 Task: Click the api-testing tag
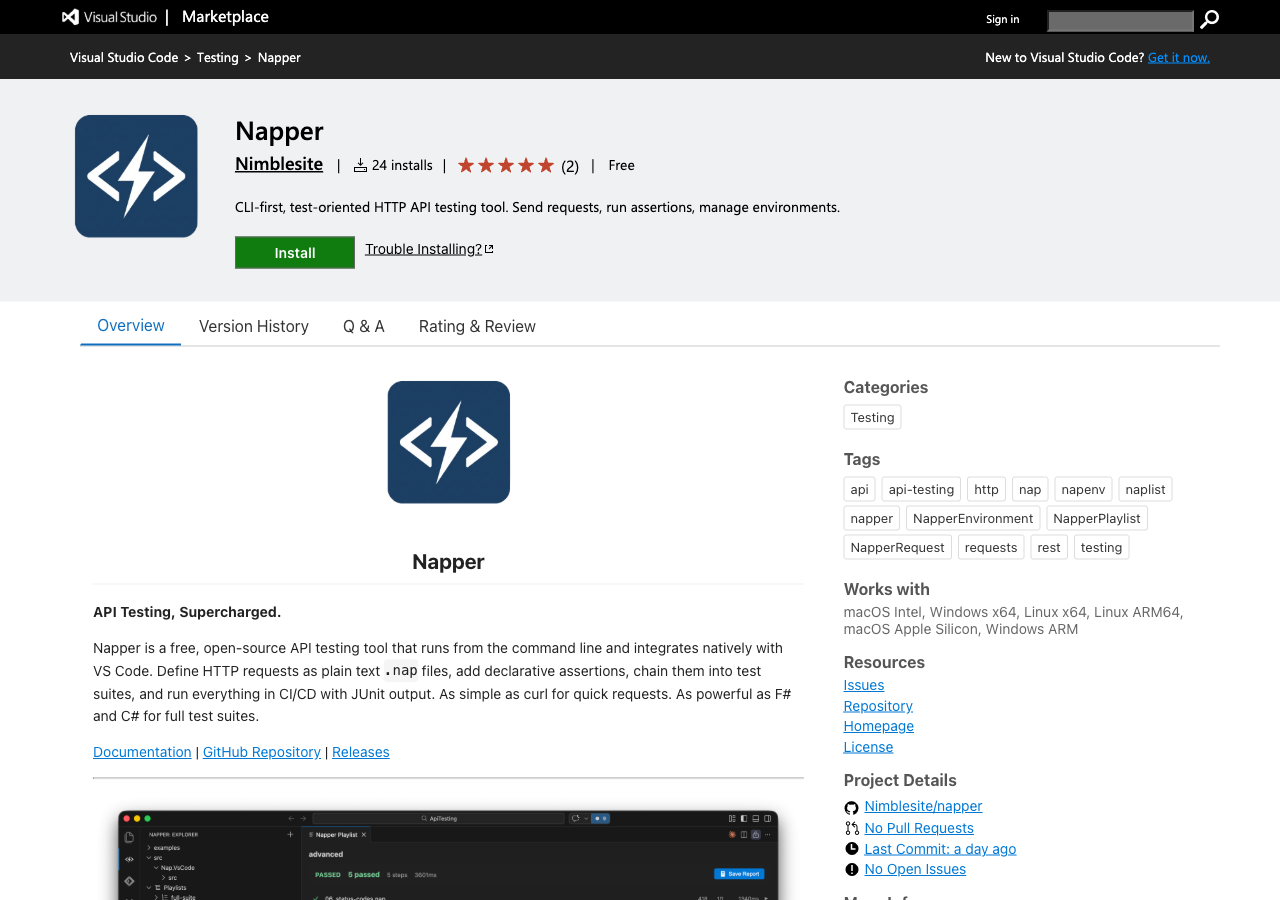tap(921, 489)
